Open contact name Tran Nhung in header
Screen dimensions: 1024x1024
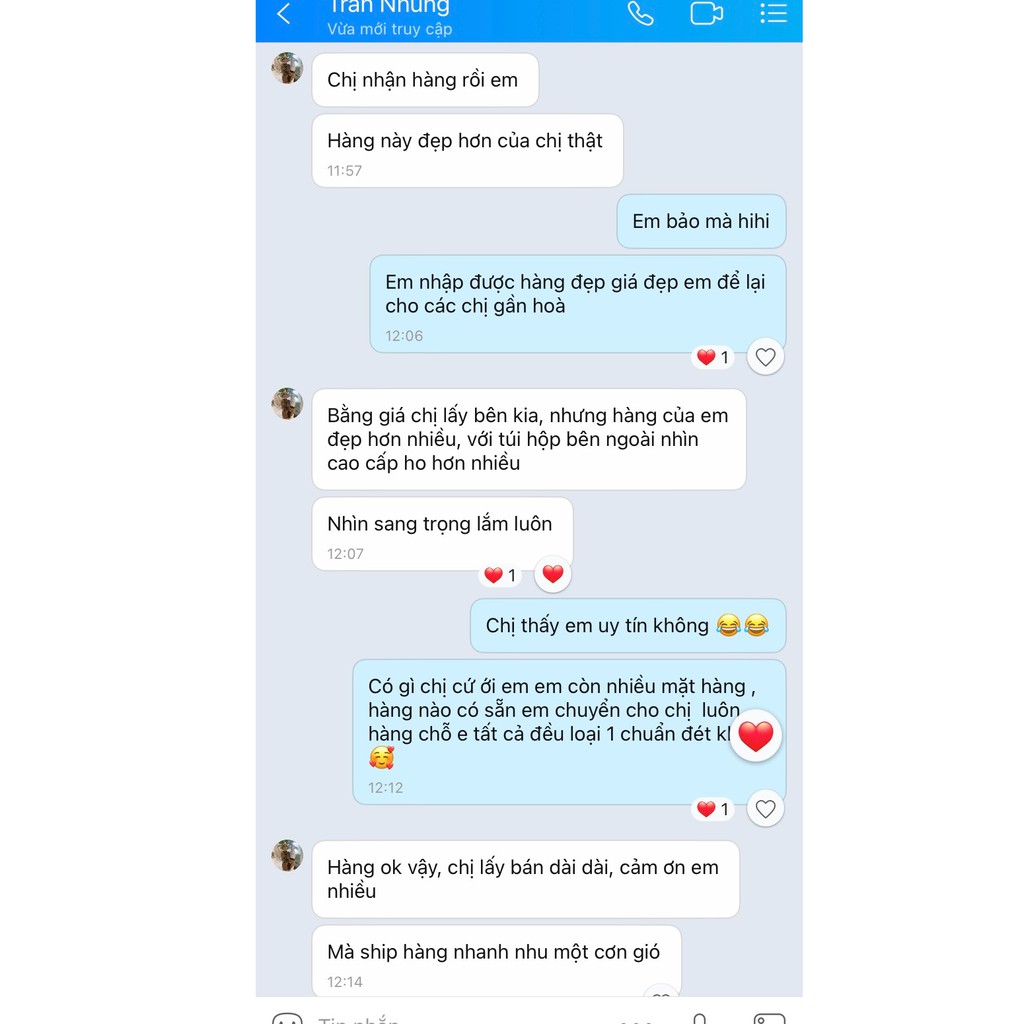389,7
